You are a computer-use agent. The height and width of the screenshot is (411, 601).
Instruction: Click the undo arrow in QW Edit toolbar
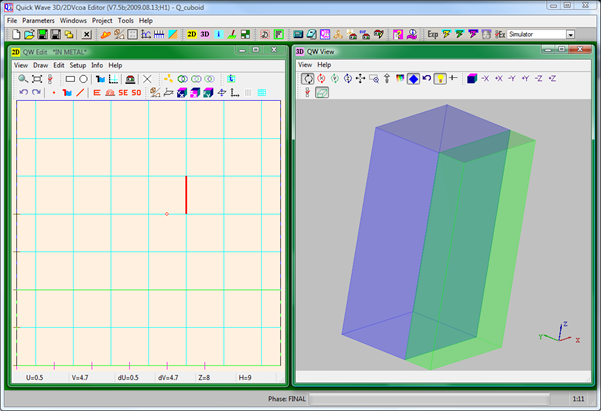(x=23, y=92)
